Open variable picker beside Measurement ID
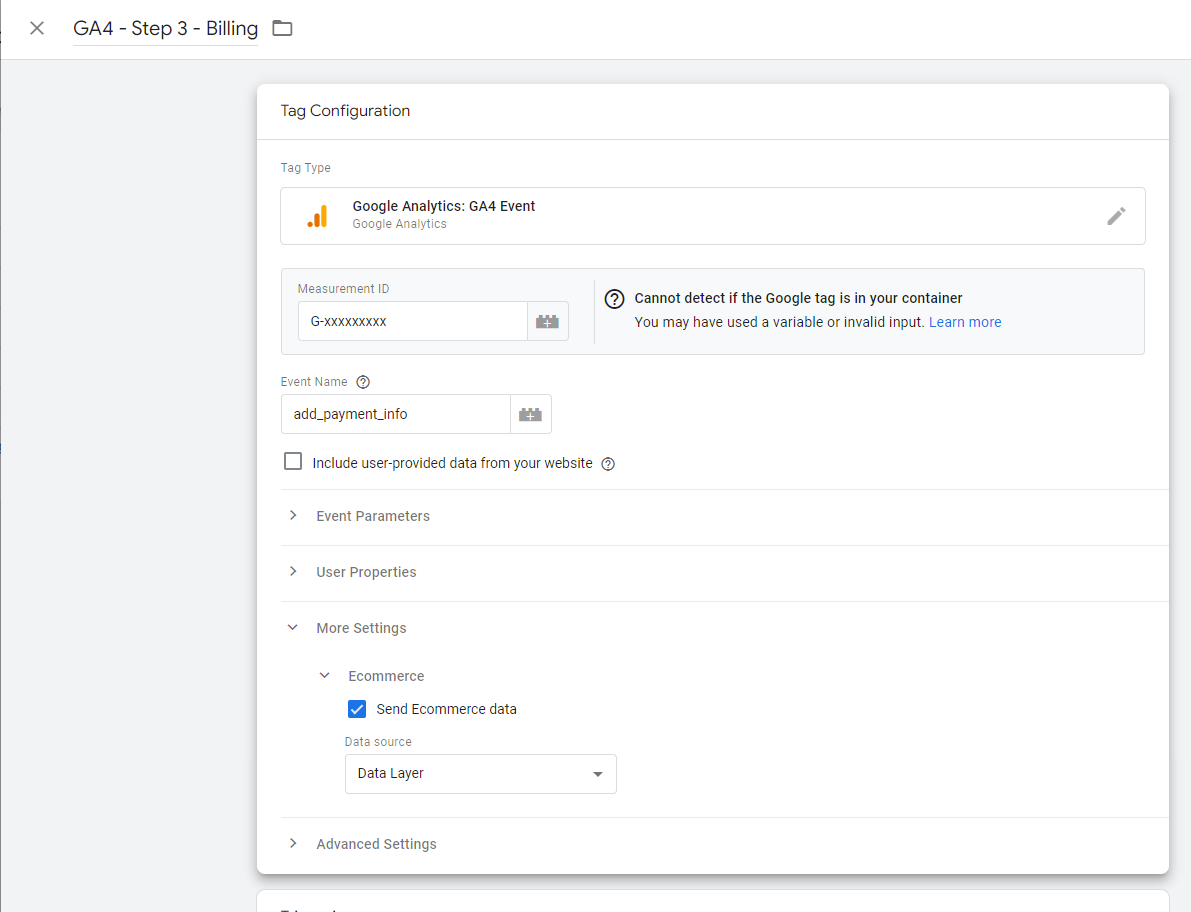The height and width of the screenshot is (912, 1191). (x=548, y=321)
